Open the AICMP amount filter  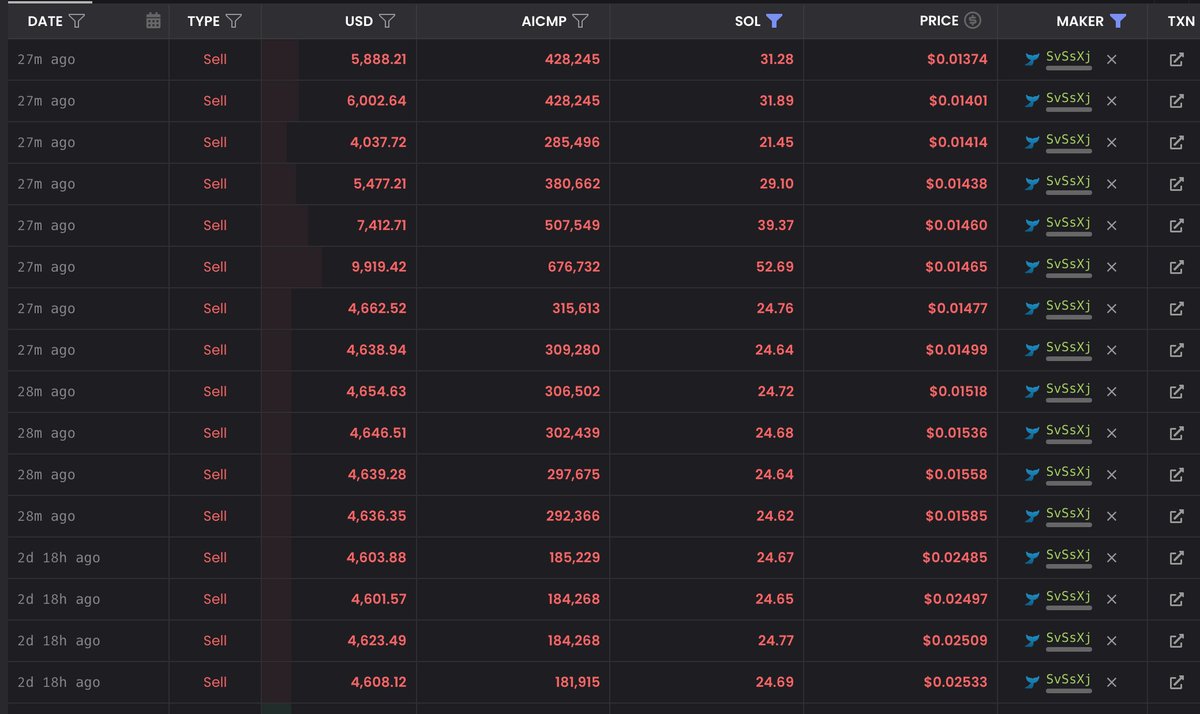click(x=580, y=21)
